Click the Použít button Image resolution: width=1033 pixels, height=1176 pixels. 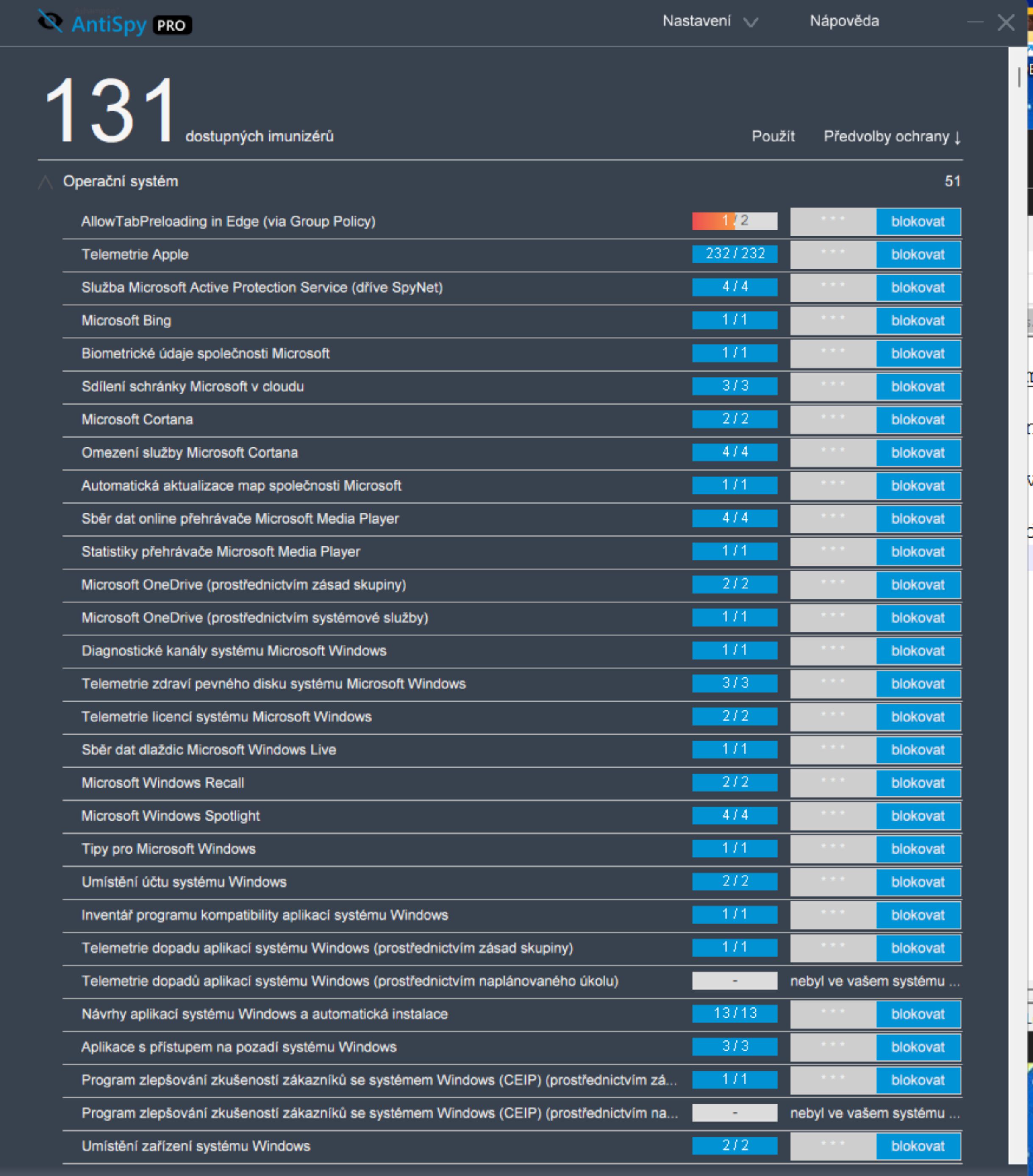(x=773, y=136)
